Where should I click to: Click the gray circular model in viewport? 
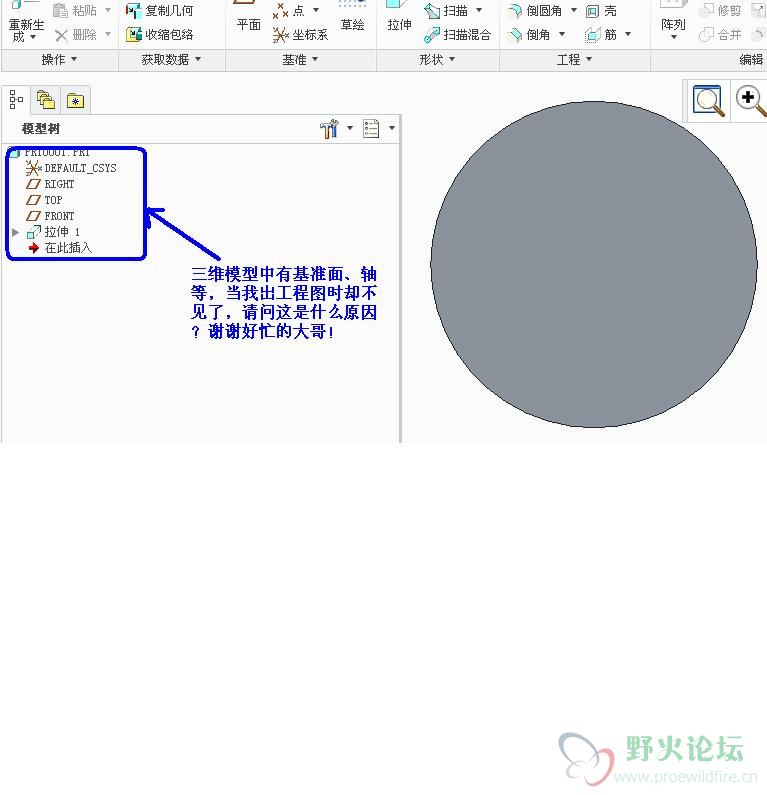pyautogui.click(x=594, y=264)
